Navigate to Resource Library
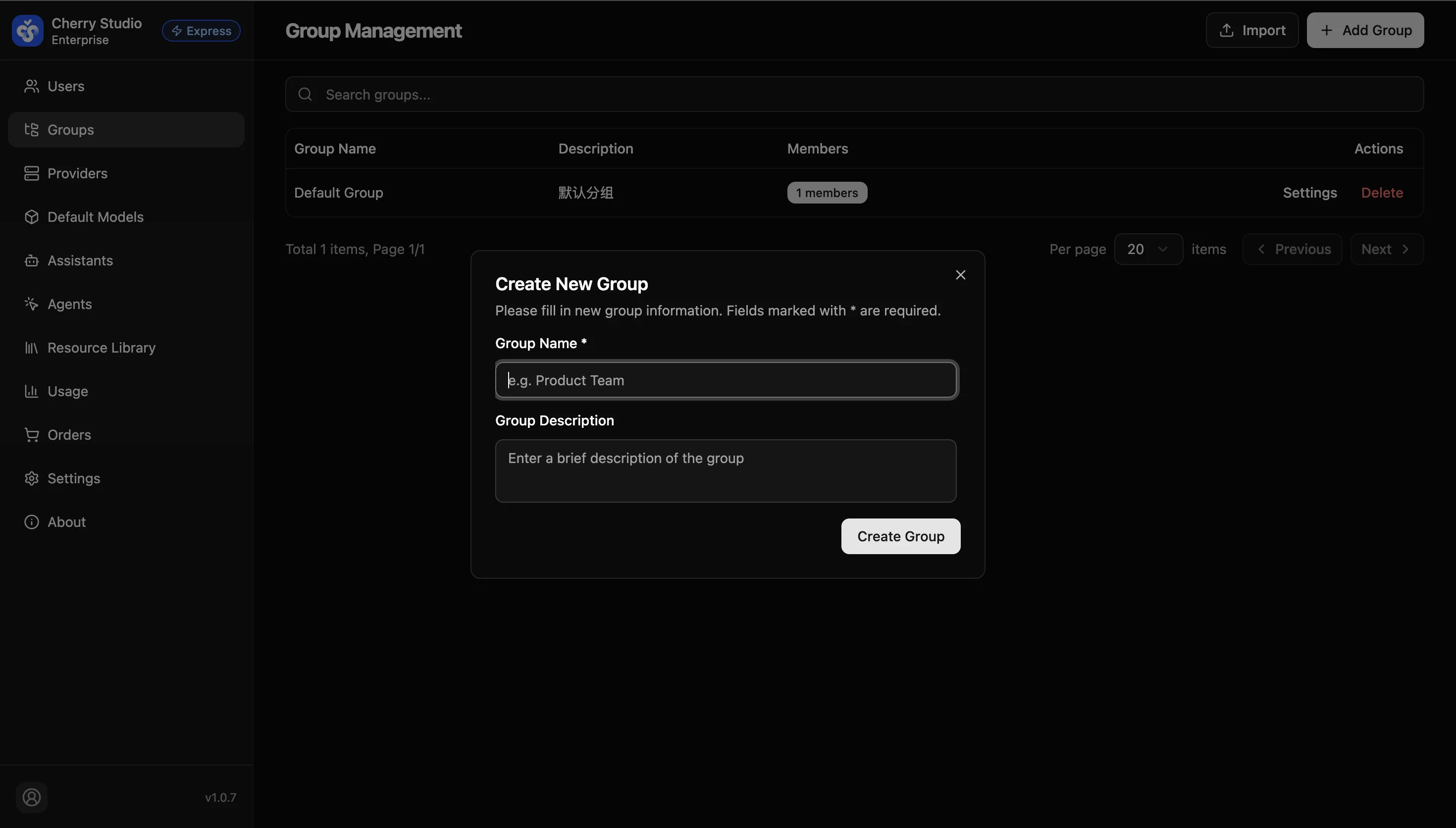The width and height of the screenshot is (1456, 828). point(126,348)
